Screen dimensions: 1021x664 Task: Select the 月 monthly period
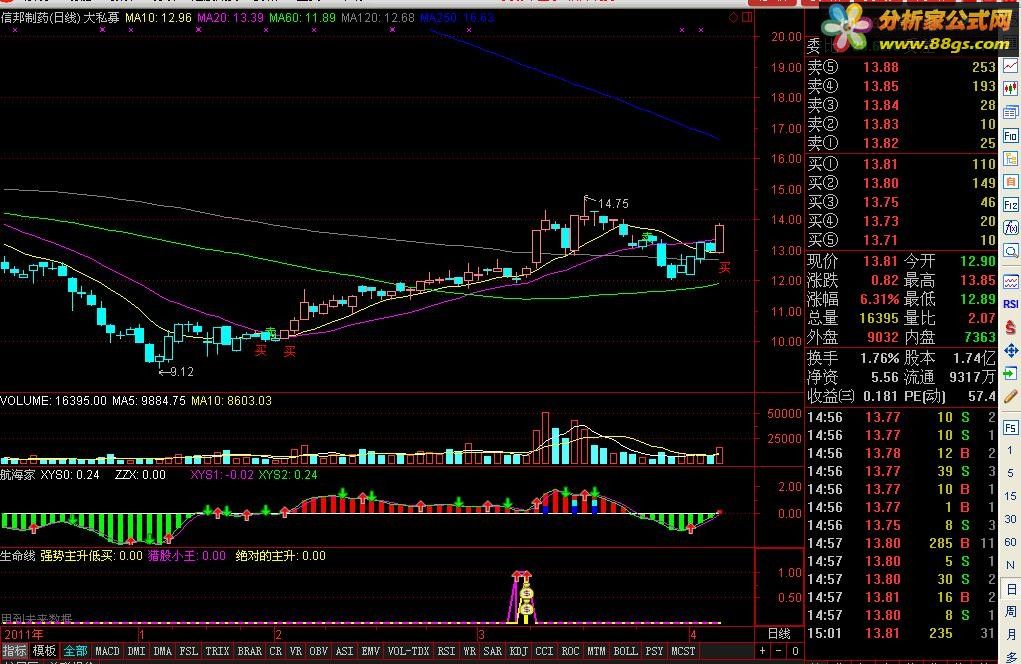coord(1010,635)
